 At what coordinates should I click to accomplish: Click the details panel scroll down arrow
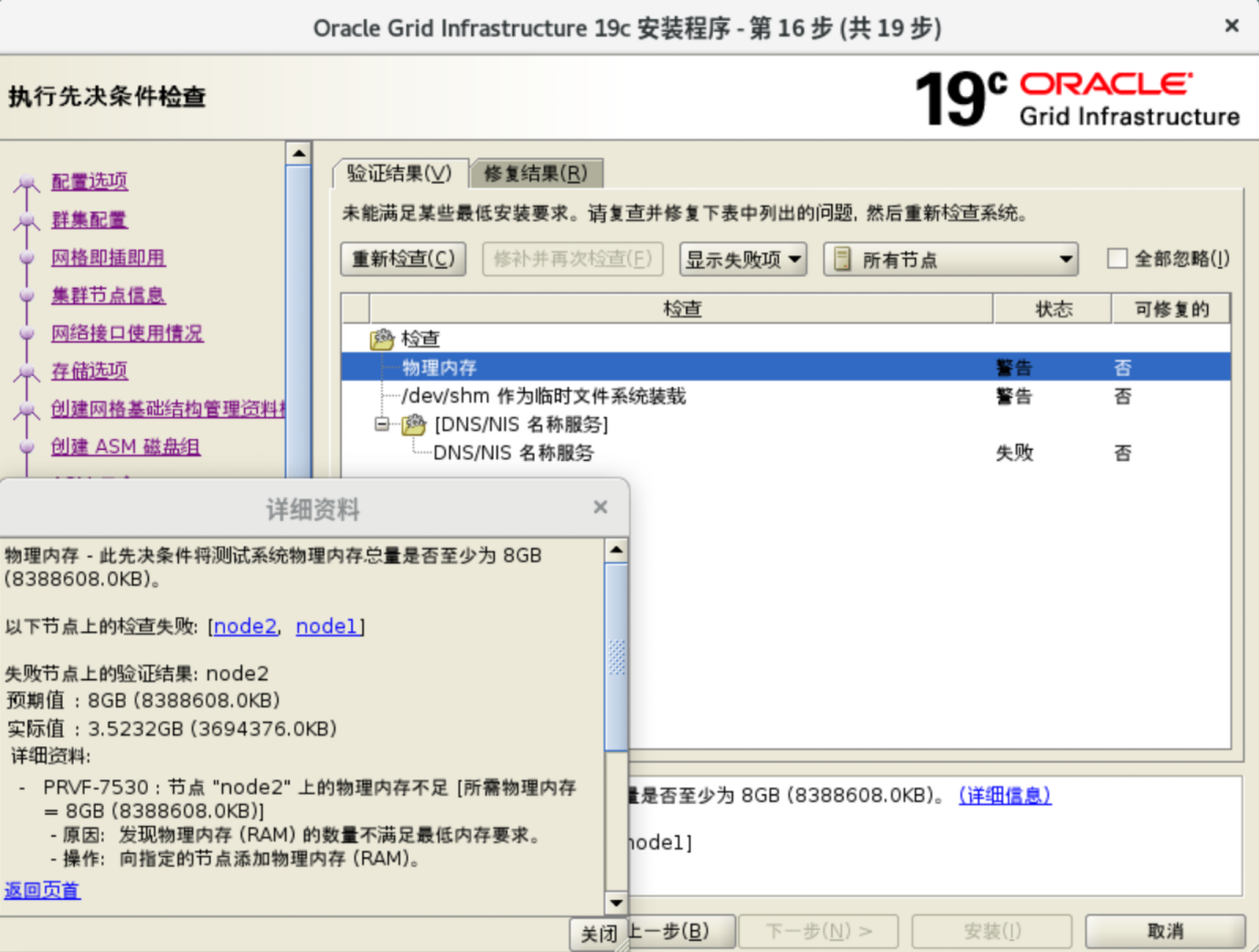point(616,903)
